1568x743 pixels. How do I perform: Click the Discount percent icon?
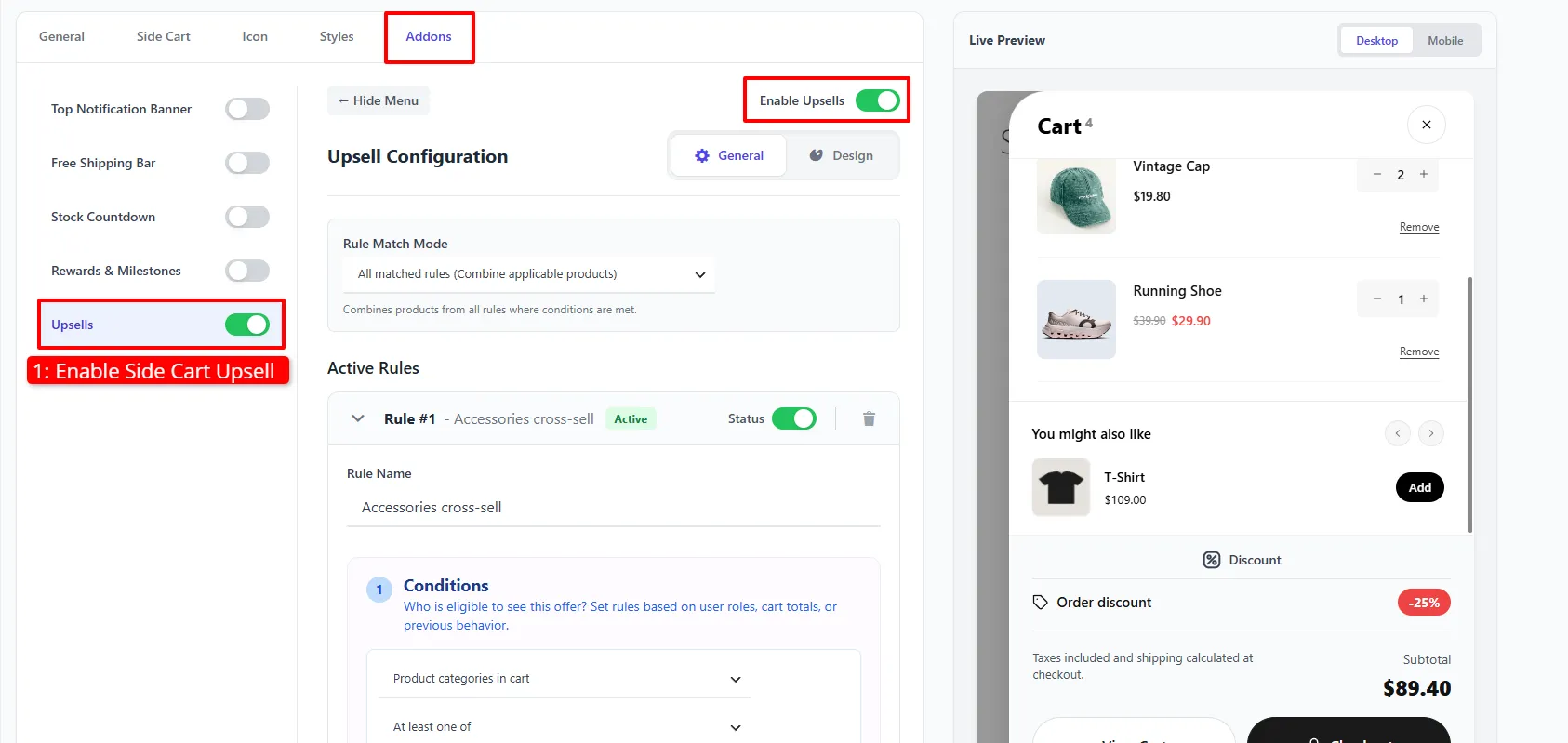pyautogui.click(x=1211, y=560)
